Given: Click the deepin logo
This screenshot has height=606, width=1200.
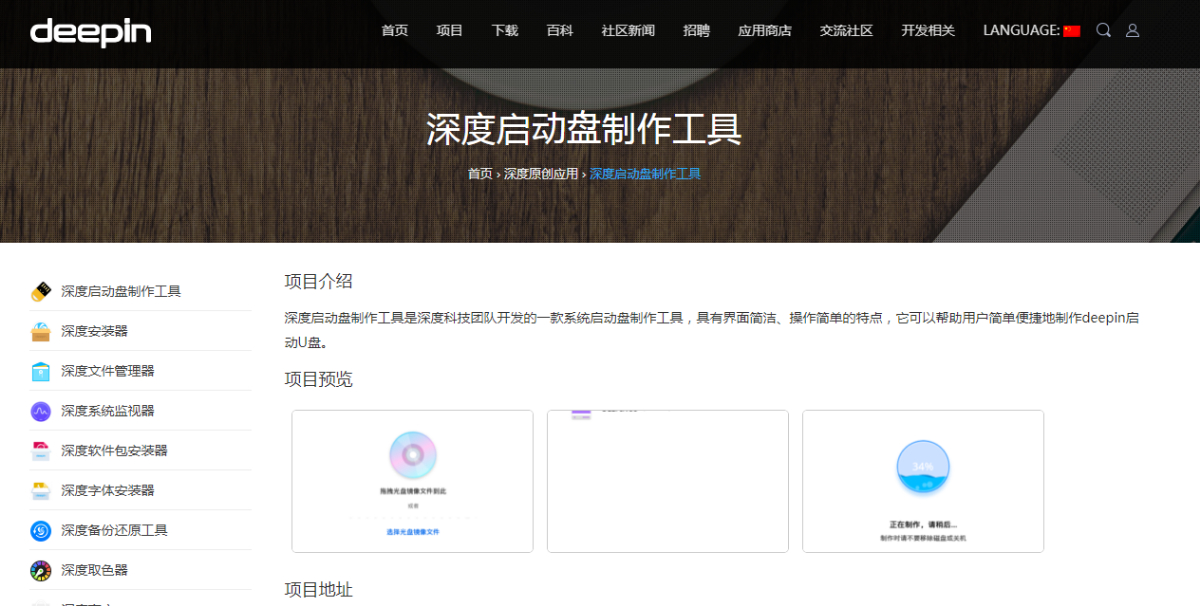Looking at the screenshot, I should point(91,32).
